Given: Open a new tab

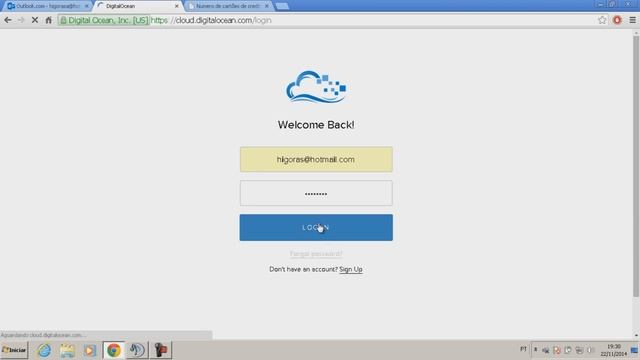Looking at the screenshot, I should (x=282, y=6).
